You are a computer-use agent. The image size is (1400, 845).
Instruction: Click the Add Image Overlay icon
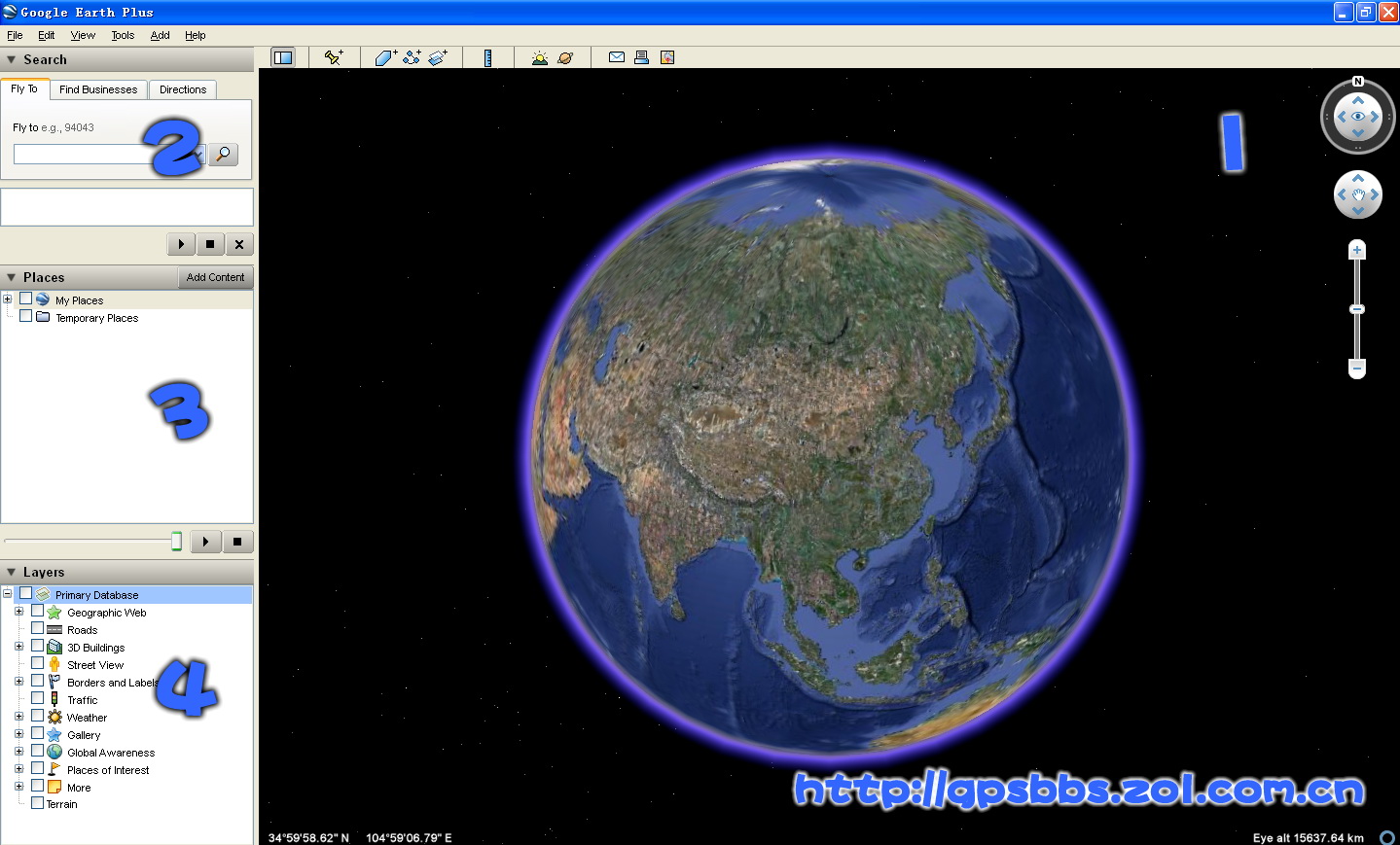coord(438,57)
